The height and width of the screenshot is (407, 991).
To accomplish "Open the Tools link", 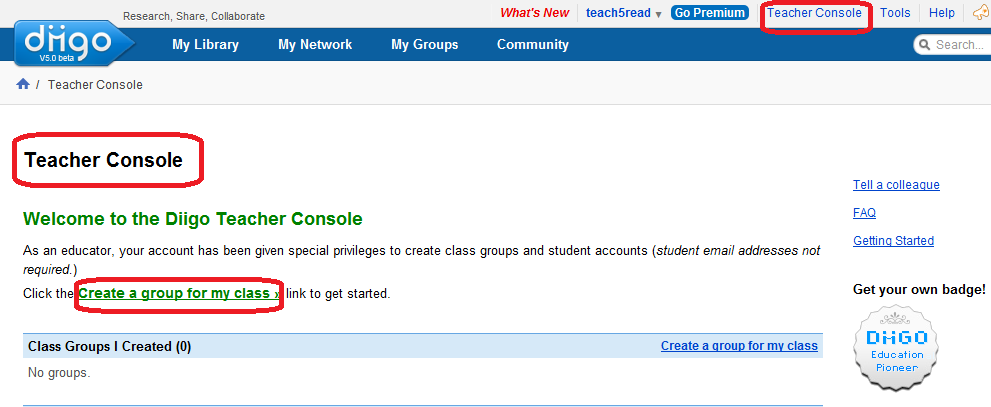I will tap(895, 13).
